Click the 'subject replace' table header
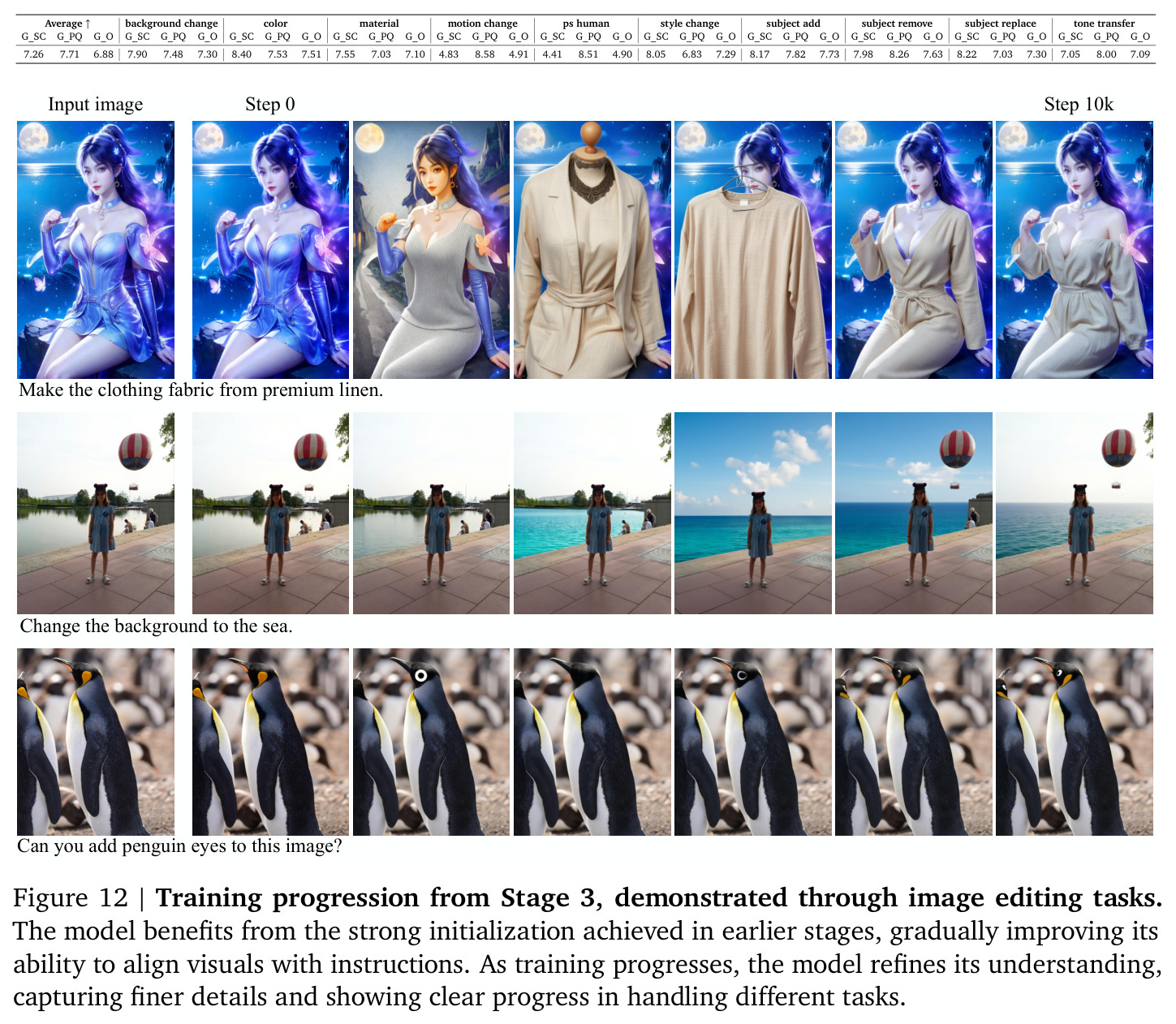The width and height of the screenshot is (1176, 1024). point(1001,24)
